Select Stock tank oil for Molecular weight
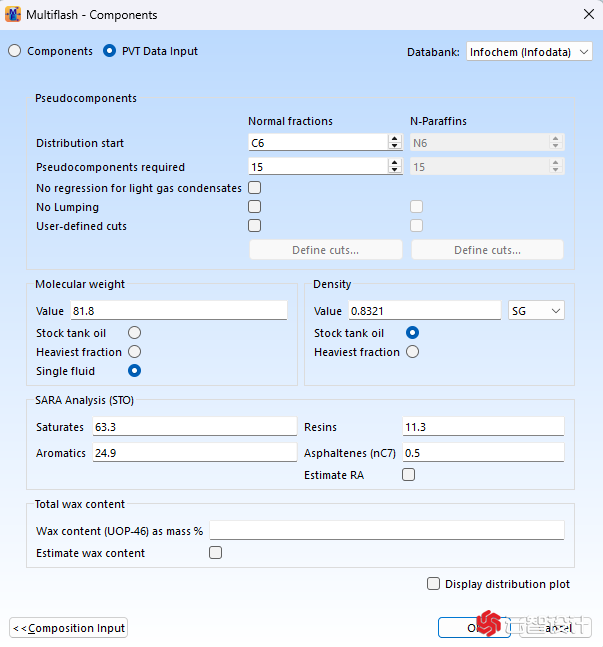 coord(135,333)
